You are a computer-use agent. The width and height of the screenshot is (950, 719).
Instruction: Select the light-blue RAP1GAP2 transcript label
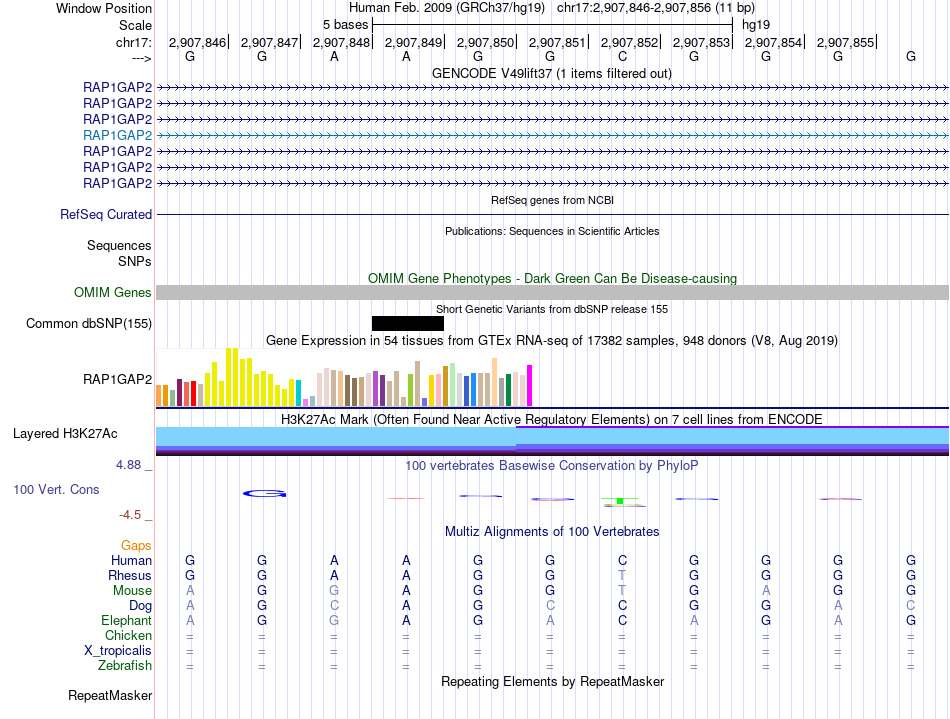click(118, 135)
